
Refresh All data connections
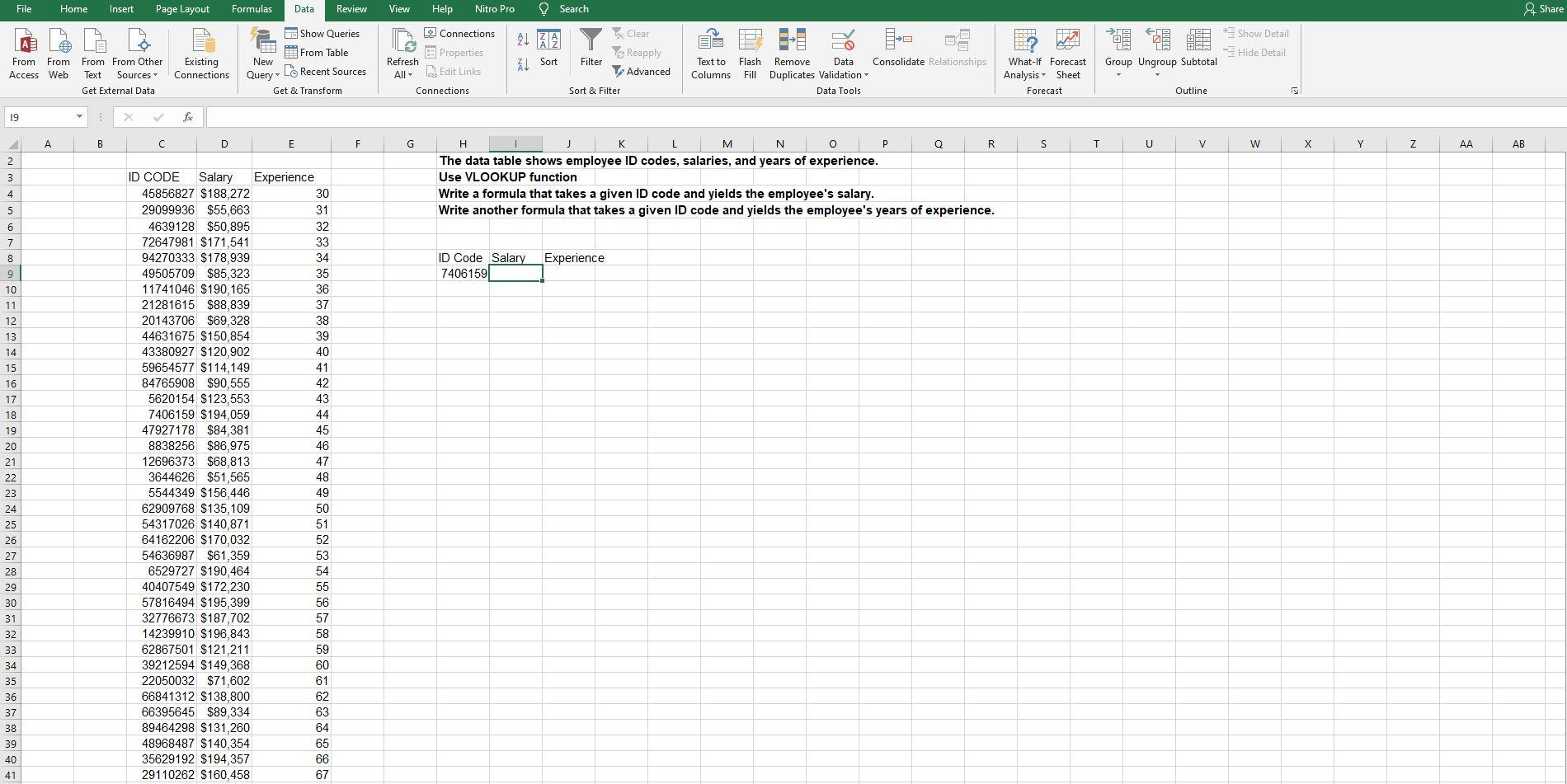coord(402,52)
